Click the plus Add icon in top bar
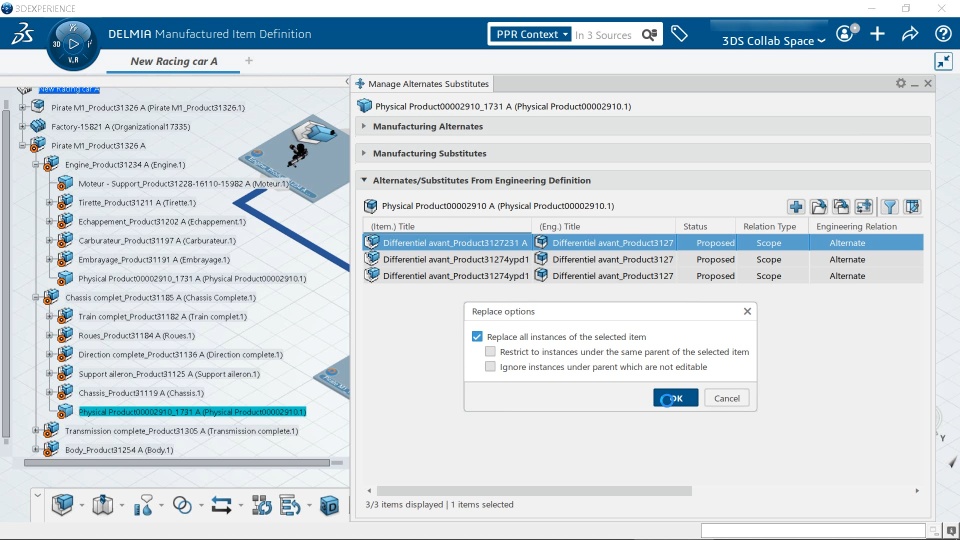 pos(877,34)
